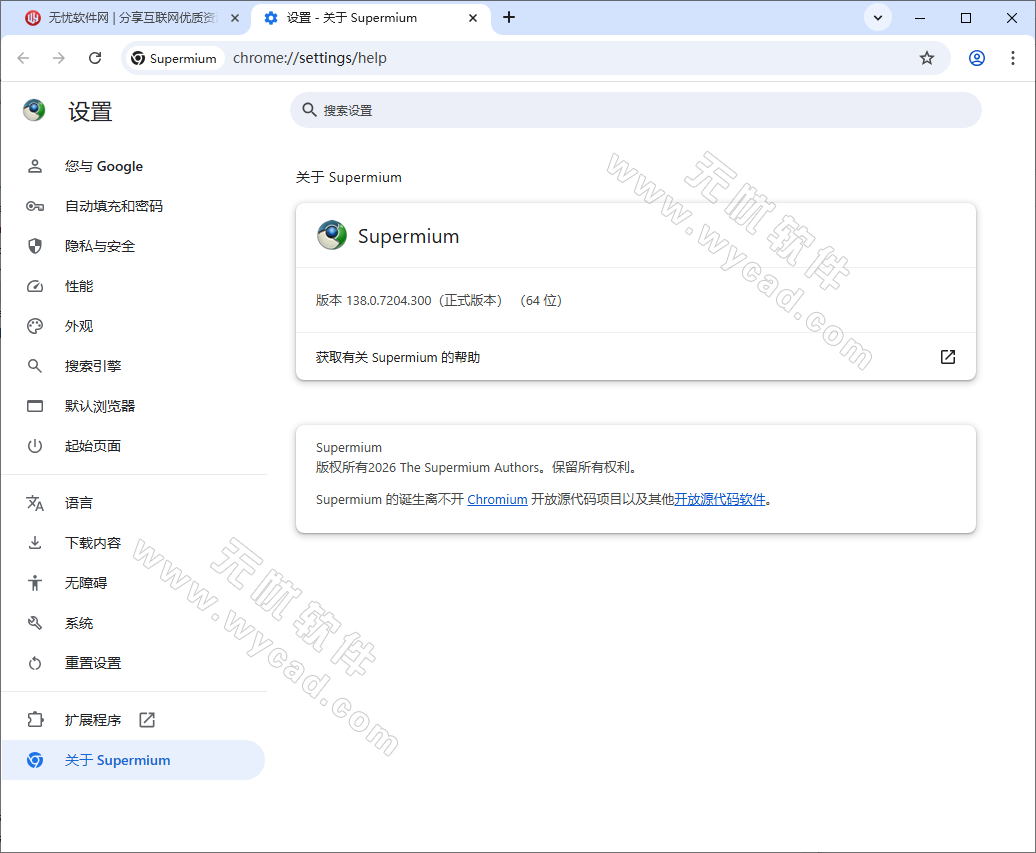
Task: Select 性能 in the settings sidebar
Action: 79,286
